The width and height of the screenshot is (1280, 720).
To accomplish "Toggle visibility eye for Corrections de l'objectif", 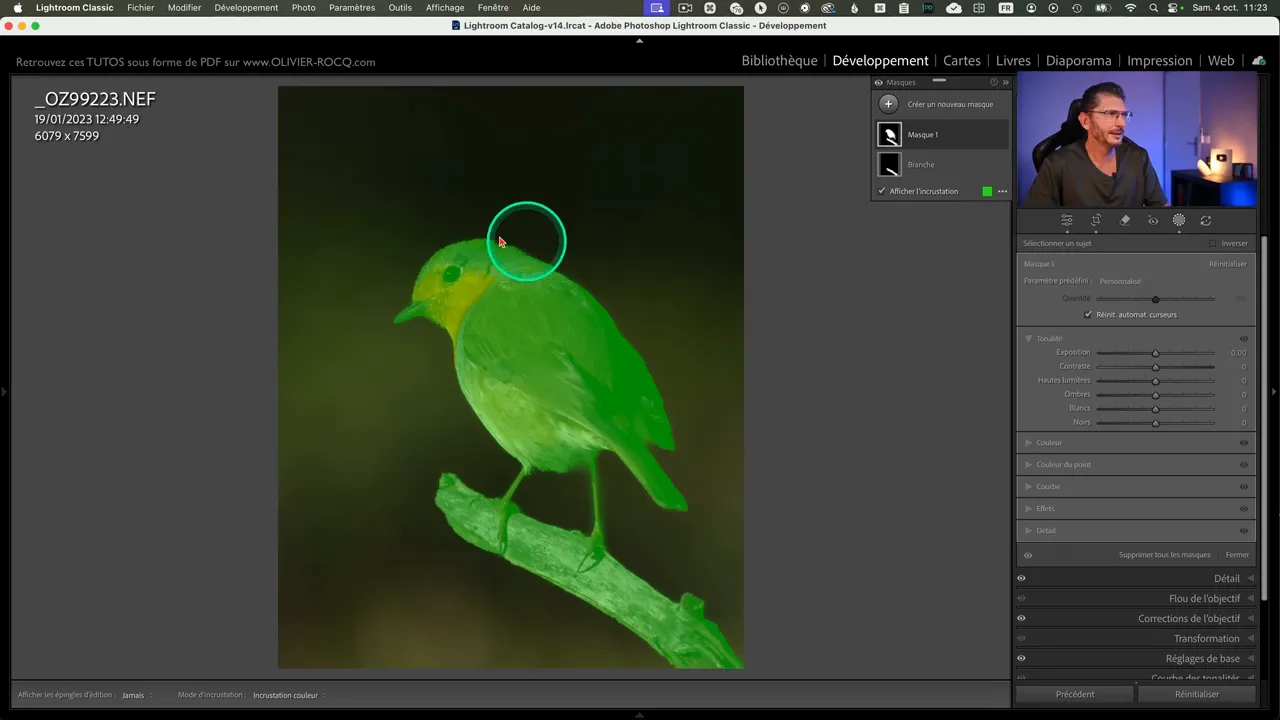I will [x=1021, y=619].
